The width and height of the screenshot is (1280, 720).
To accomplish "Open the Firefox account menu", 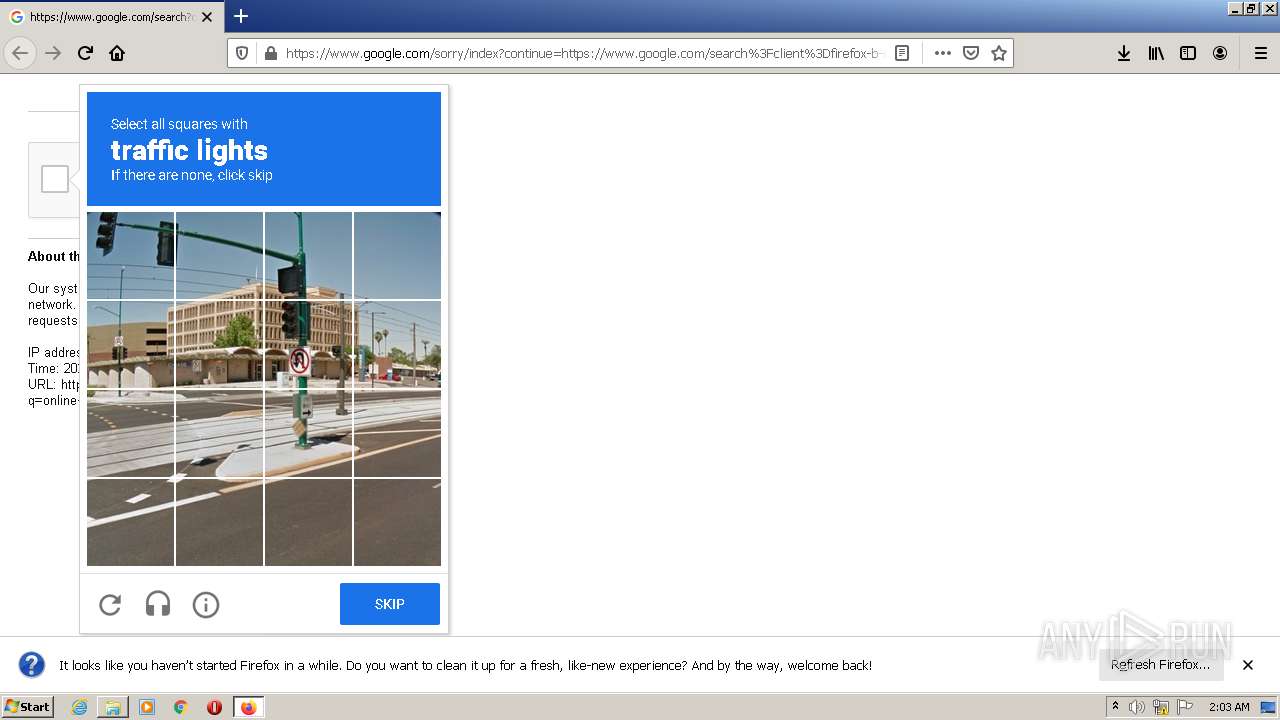I will pos(1220,53).
